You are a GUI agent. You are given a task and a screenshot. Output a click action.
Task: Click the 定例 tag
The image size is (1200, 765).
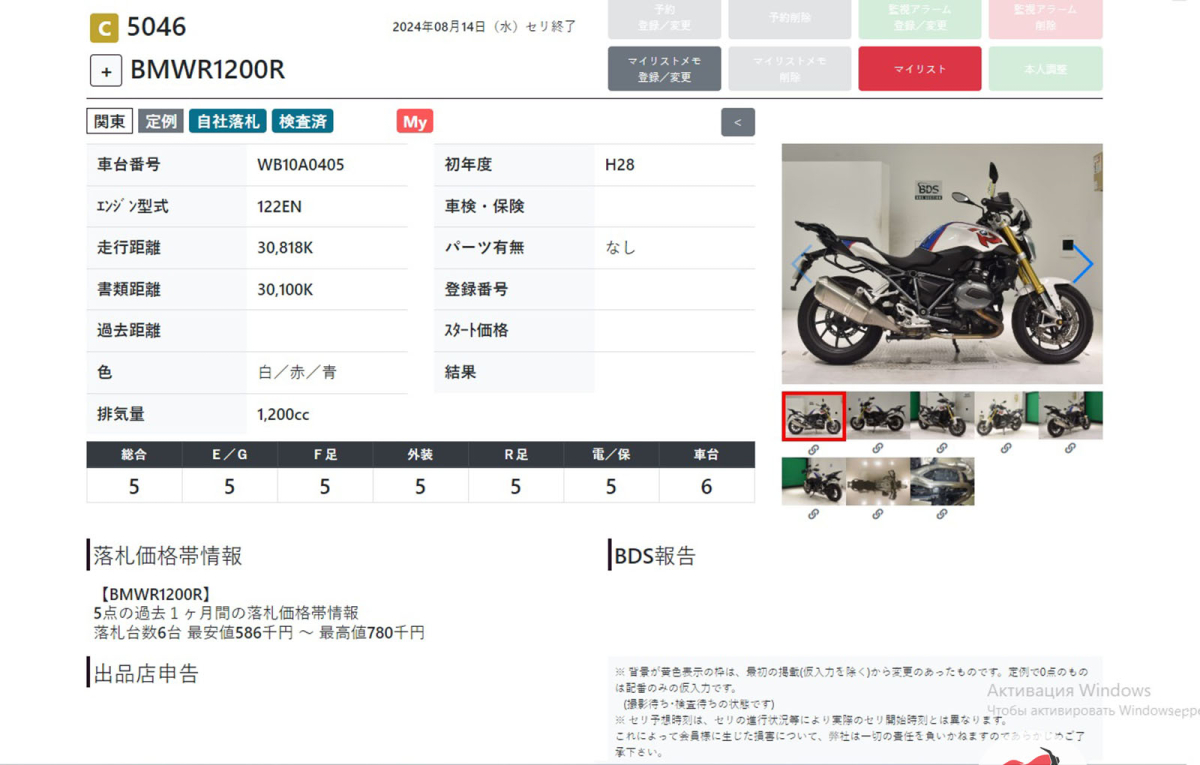(161, 122)
